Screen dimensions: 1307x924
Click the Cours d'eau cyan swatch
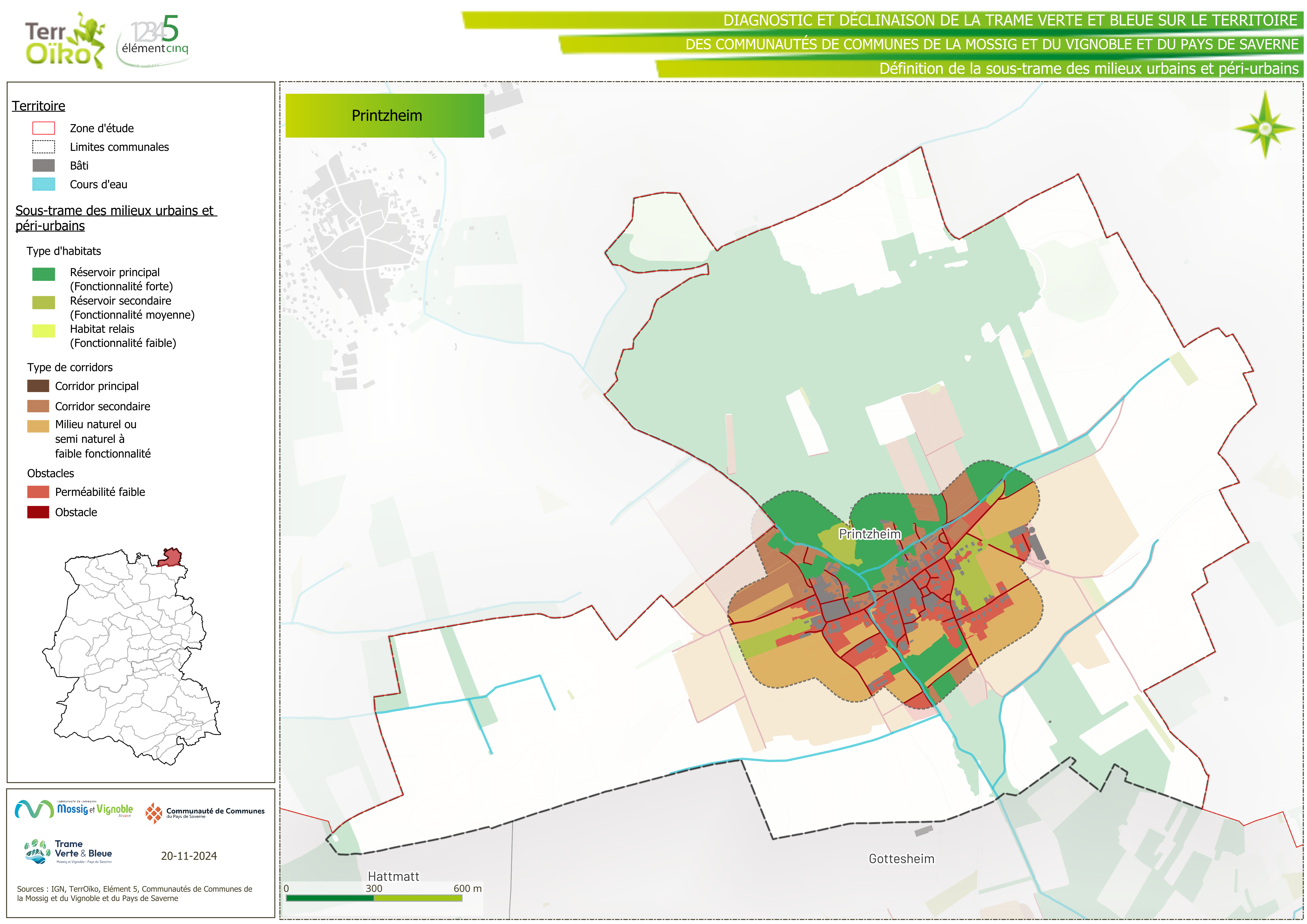tap(43, 184)
